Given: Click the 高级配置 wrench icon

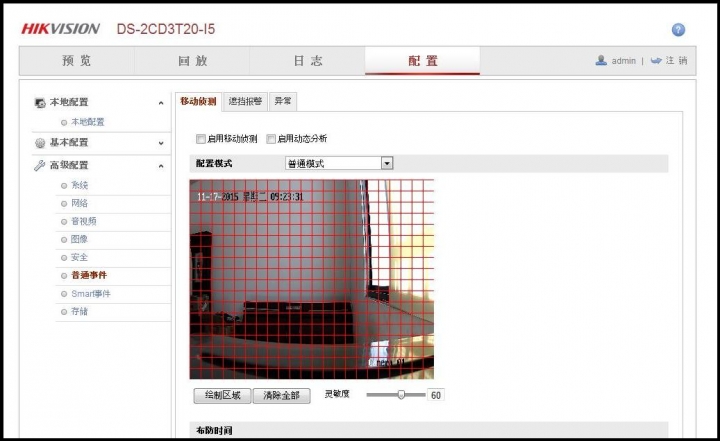Looking at the screenshot, I should coord(39,165).
